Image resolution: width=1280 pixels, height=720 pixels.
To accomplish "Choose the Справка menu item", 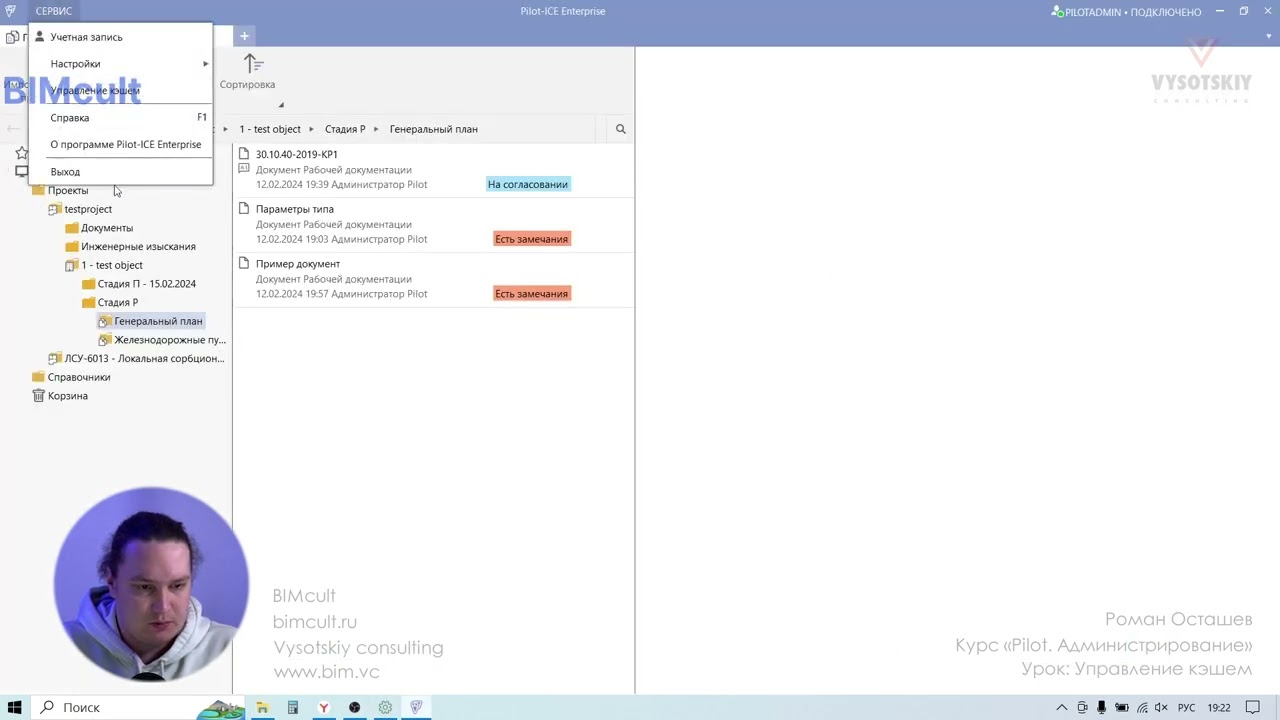I will (x=120, y=118).
